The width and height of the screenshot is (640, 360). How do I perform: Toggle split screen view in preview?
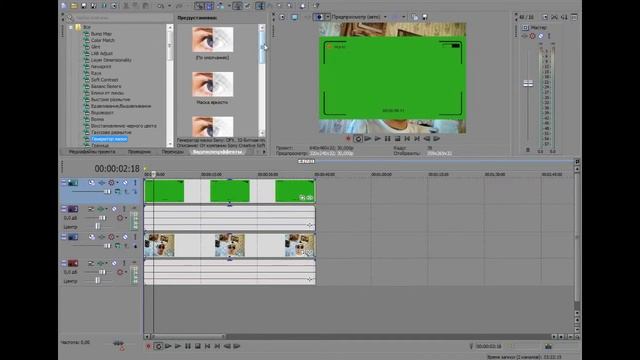[x=319, y=17]
